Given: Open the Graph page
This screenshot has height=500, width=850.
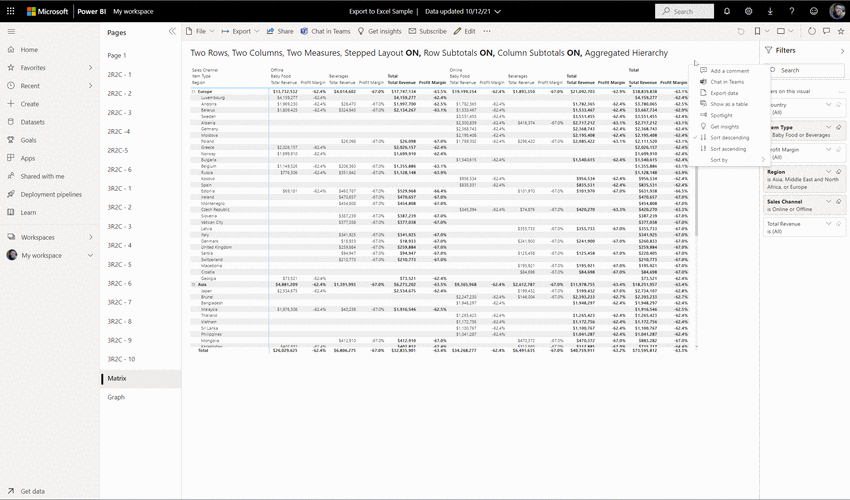Looking at the screenshot, I should coord(116,397).
